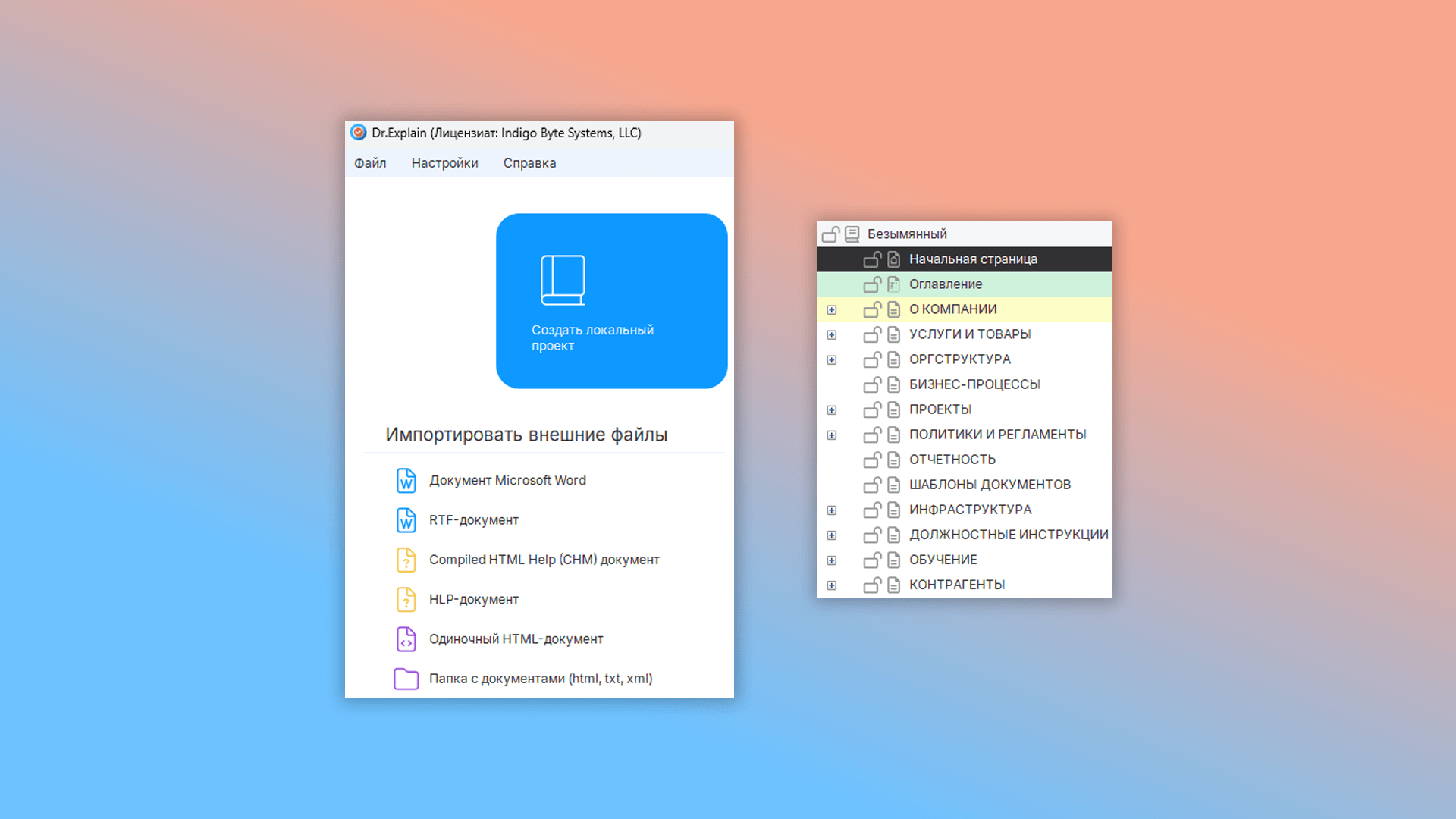Toggle the lock icon on Безымянный root
Screen dimensions: 1456x819
point(830,234)
